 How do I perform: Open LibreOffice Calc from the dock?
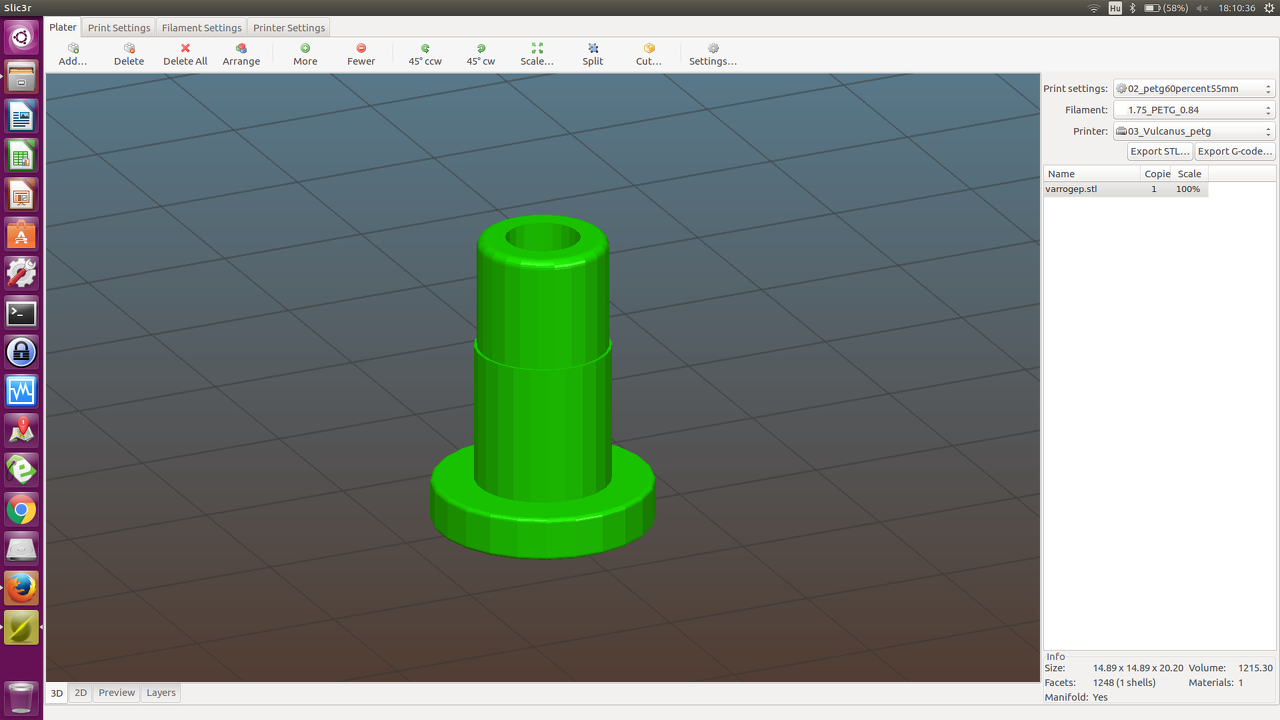[x=21, y=155]
